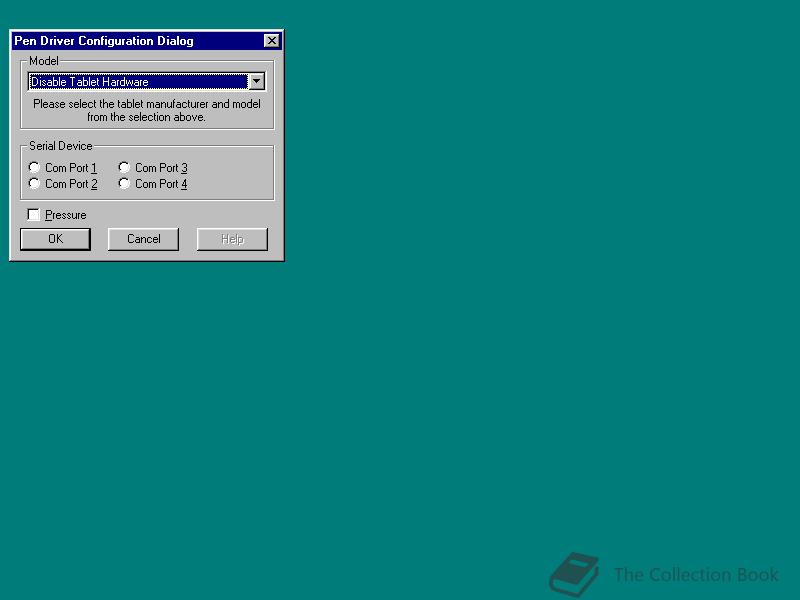
Task: Click the Cancel button
Action: tap(143, 239)
